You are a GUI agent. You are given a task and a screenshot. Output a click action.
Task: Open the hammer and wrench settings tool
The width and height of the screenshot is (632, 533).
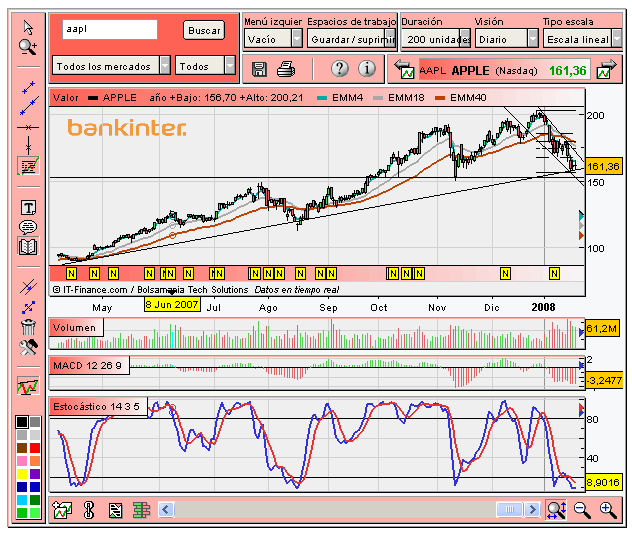pyautogui.click(x=28, y=347)
